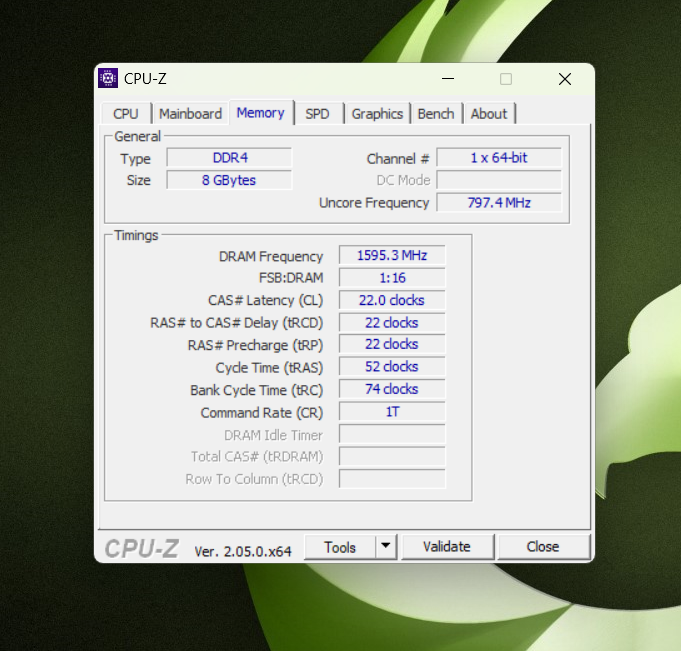
Task: Click the Validate button
Action: pos(447,546)
